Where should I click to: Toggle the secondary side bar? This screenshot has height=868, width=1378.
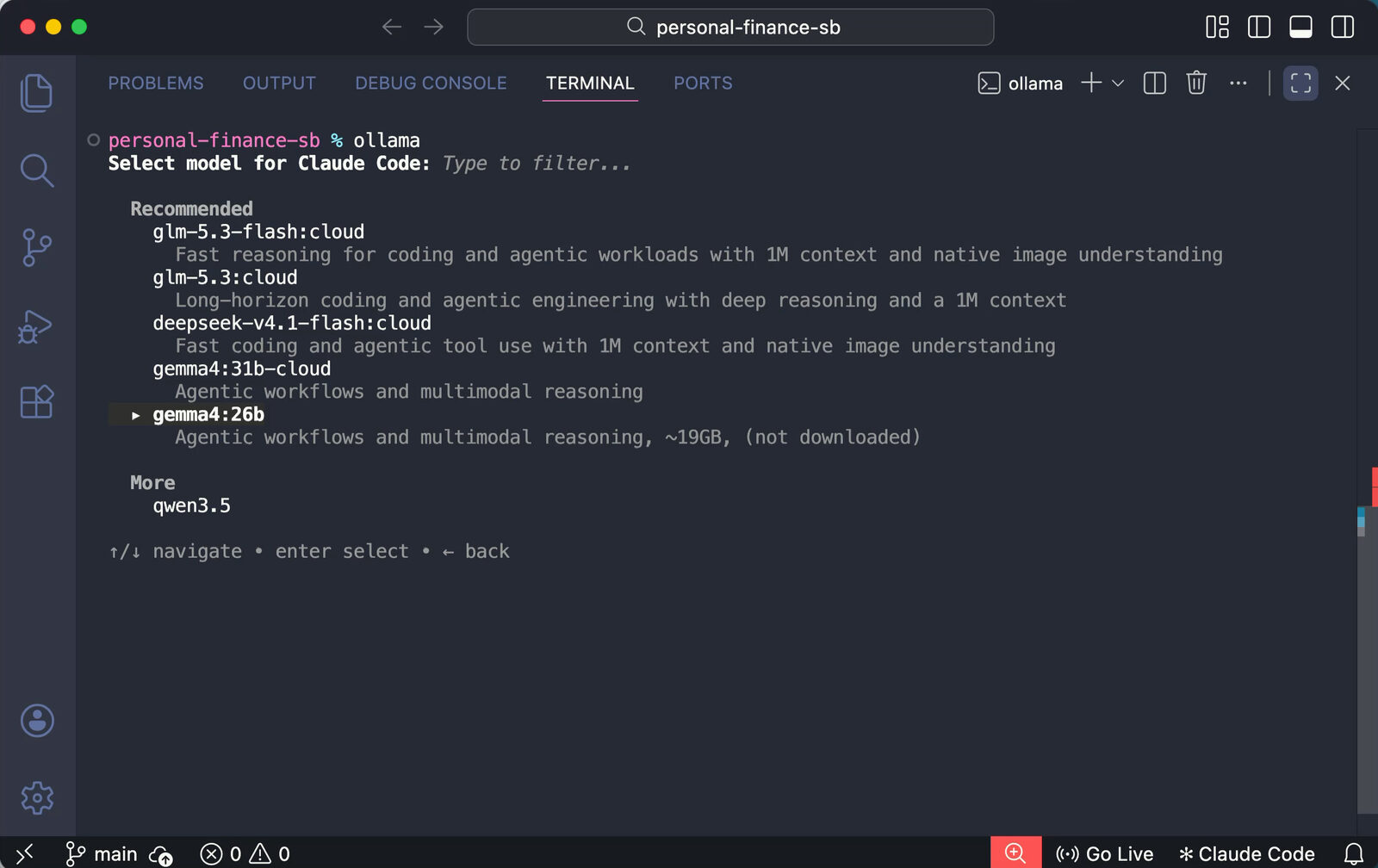click(x=1343, y=27)
